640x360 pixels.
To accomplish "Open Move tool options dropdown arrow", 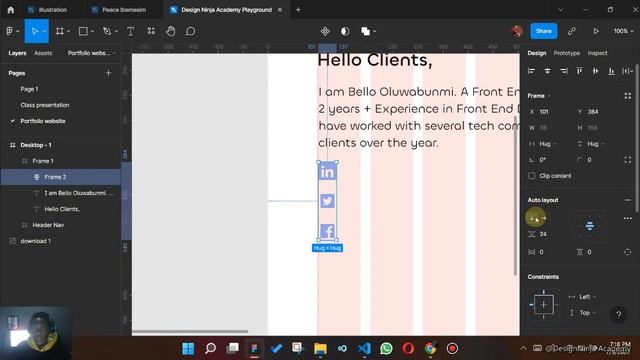I will pos(44,31).
